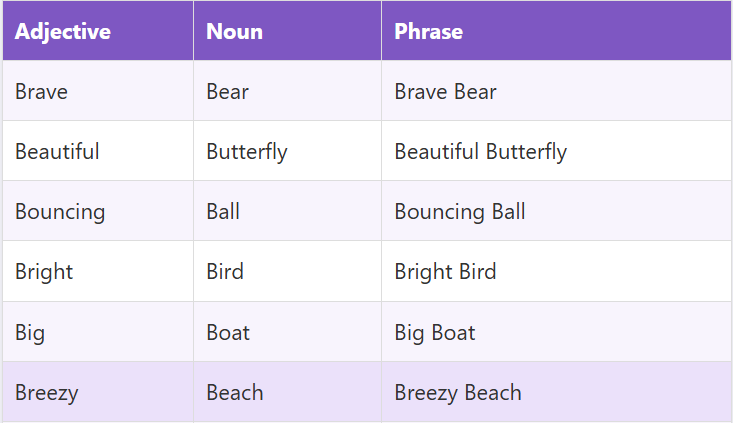Select the Bright adjective cell
Image resolution: width=733 pixels, height=423 pixels.
pos(44,272)
